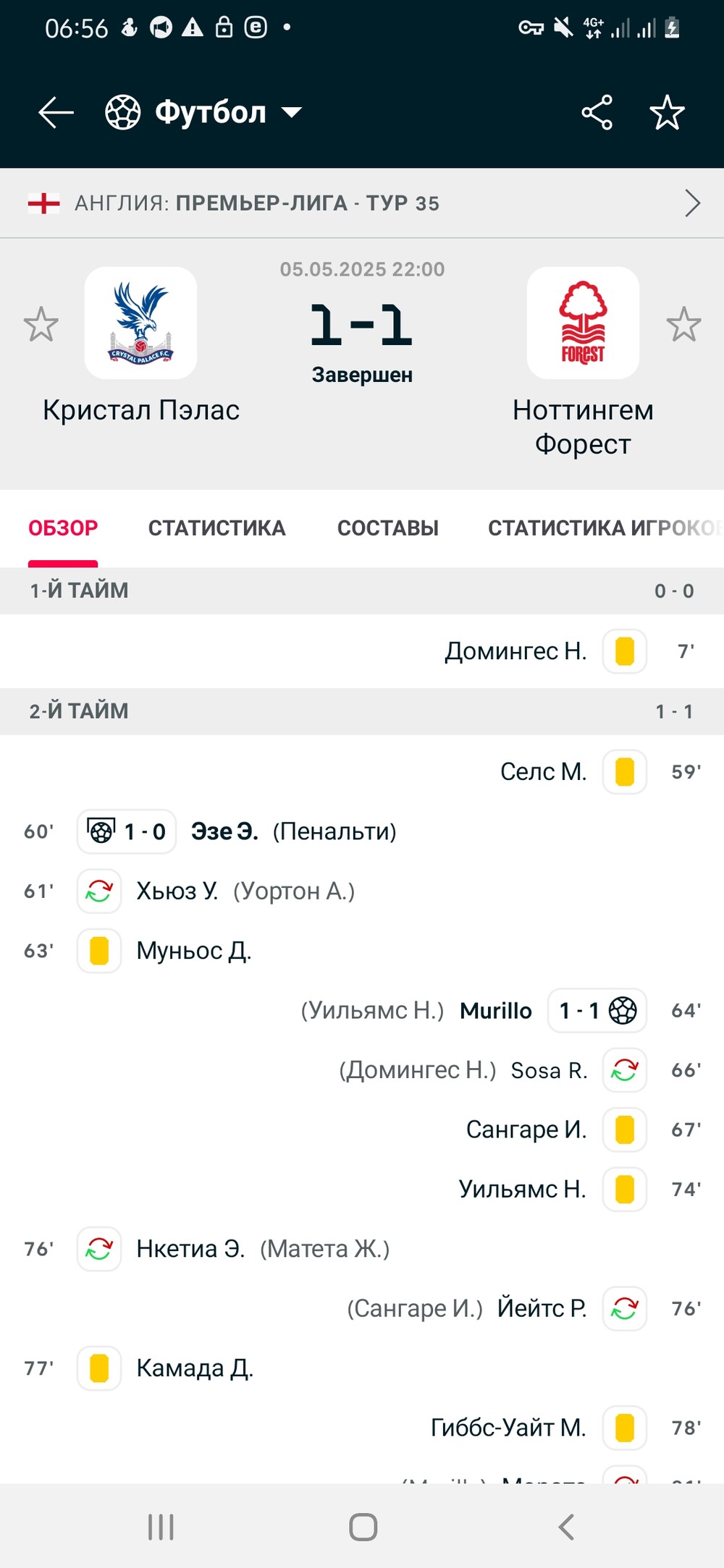The width and height of the screenshot is (724, 1568).
Task: Open the share icon
Action: coord(597,113)
